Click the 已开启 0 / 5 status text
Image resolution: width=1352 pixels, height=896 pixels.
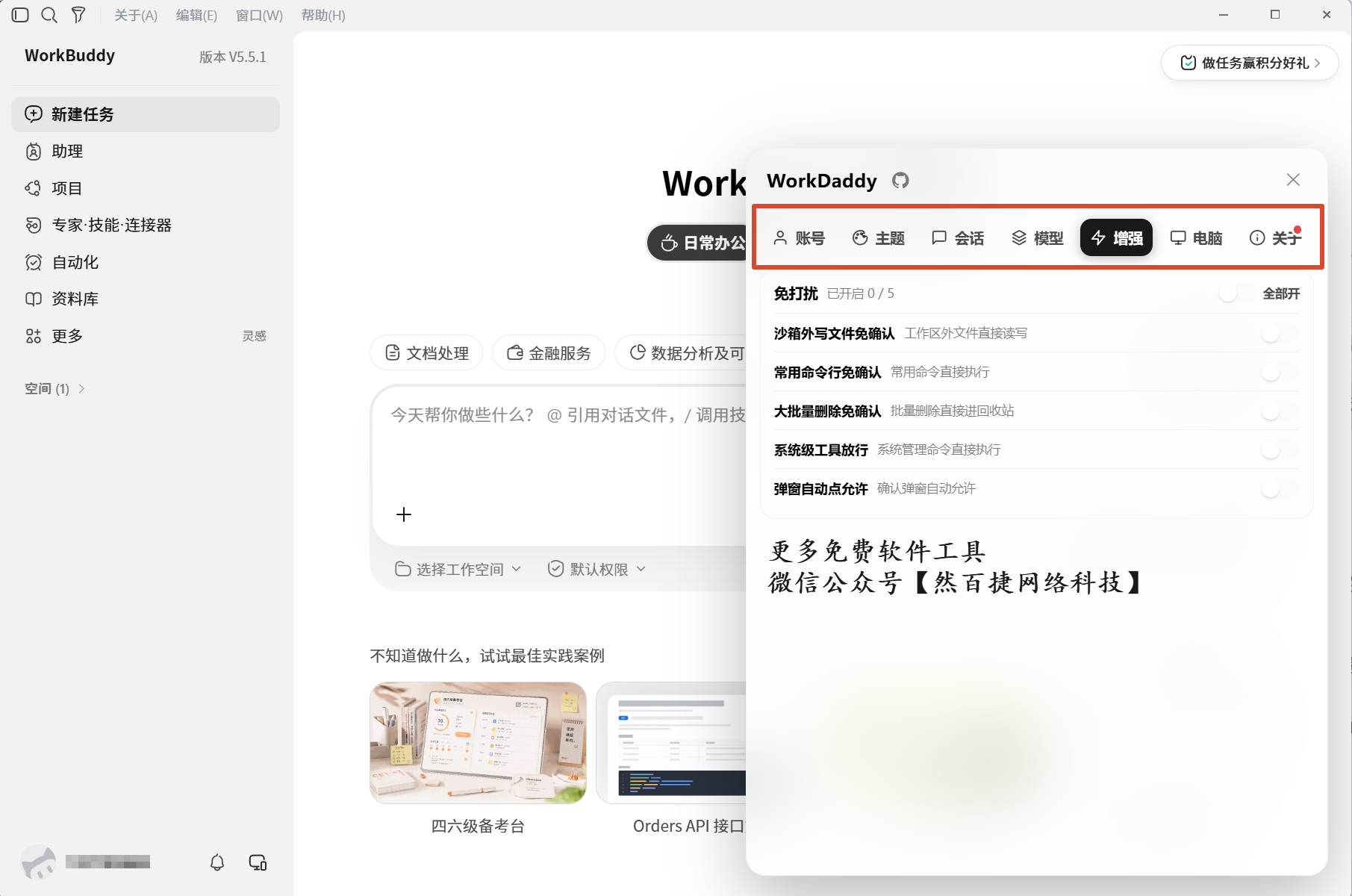pyautogui.click(x=860, y=293)
